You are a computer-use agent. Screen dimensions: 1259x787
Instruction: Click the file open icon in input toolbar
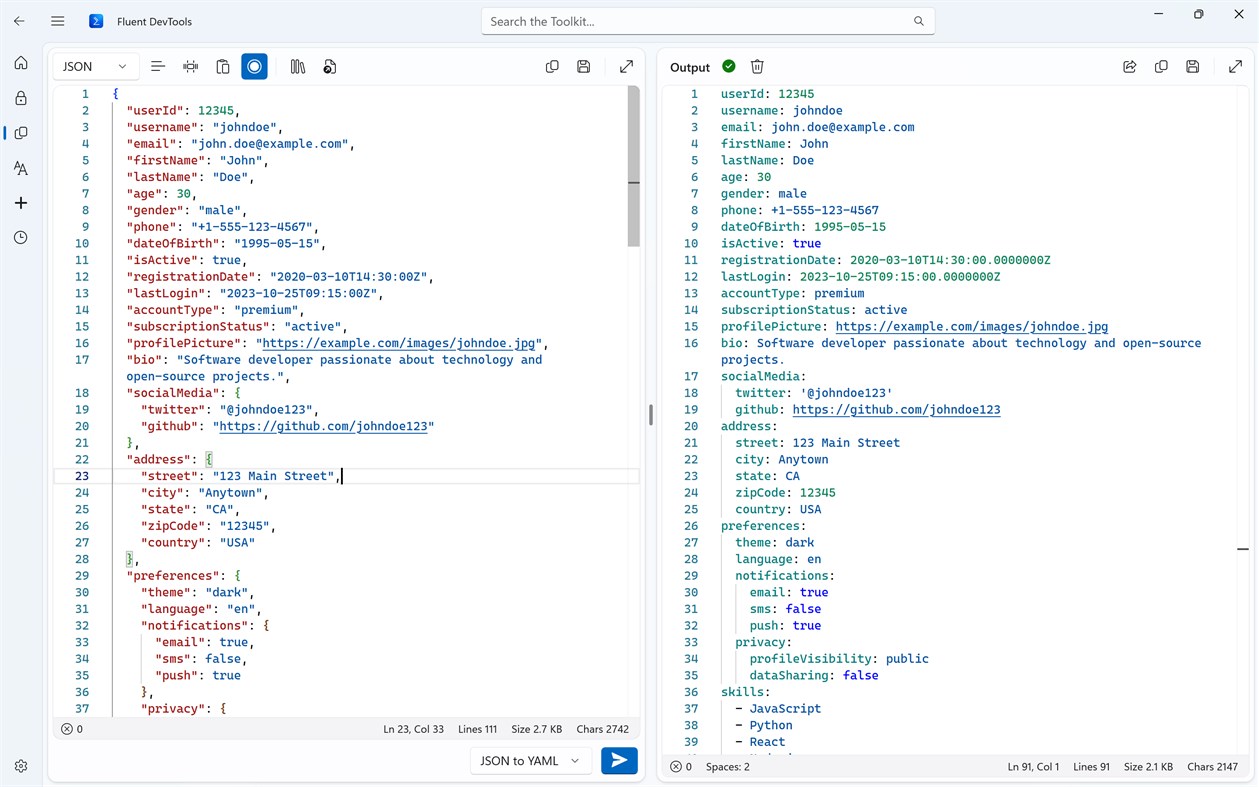tap(330, 67)
